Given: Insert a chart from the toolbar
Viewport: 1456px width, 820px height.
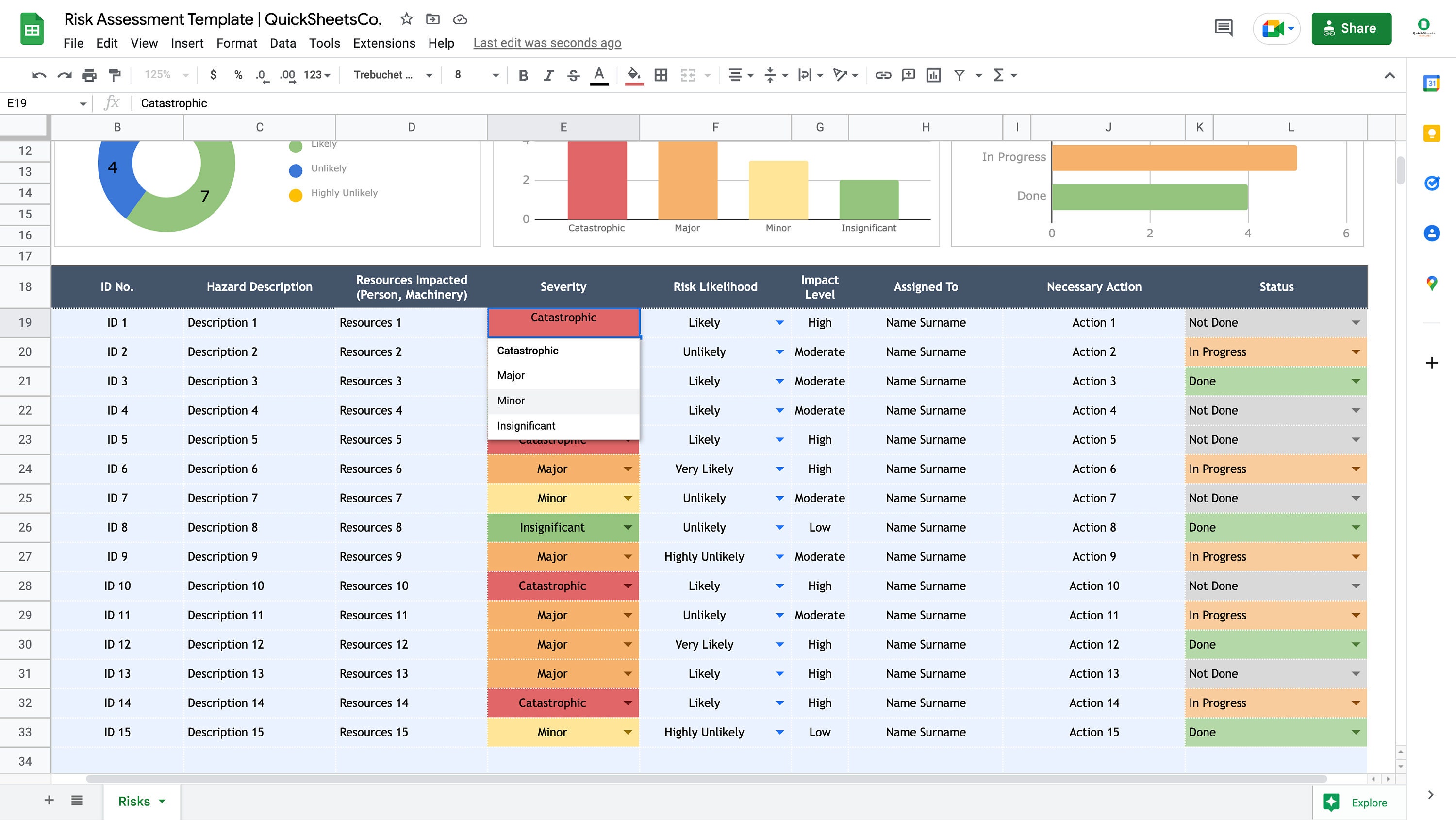Looking at the screenshot, I should pos(933,74).
